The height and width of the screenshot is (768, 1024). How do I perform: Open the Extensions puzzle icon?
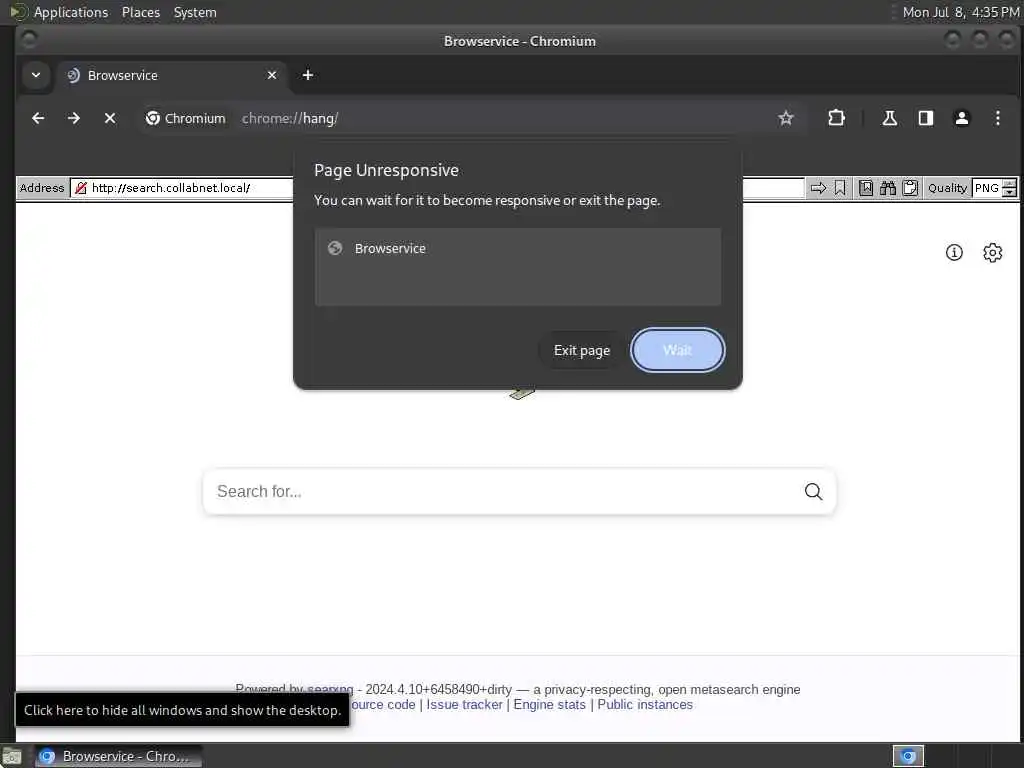[836, 118]
